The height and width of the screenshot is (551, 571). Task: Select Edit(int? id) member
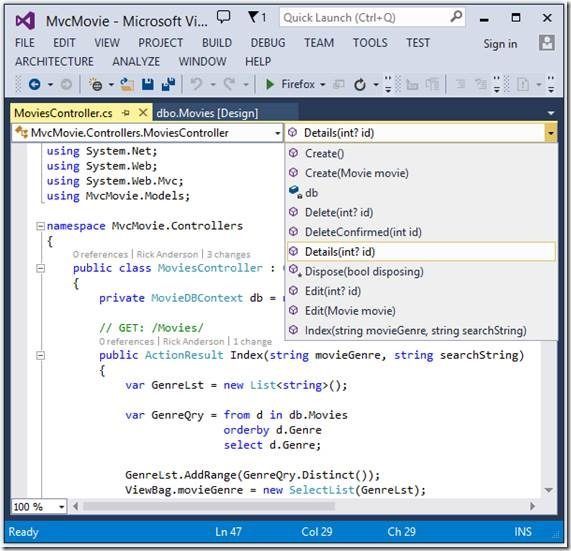(x=421, y=291)
